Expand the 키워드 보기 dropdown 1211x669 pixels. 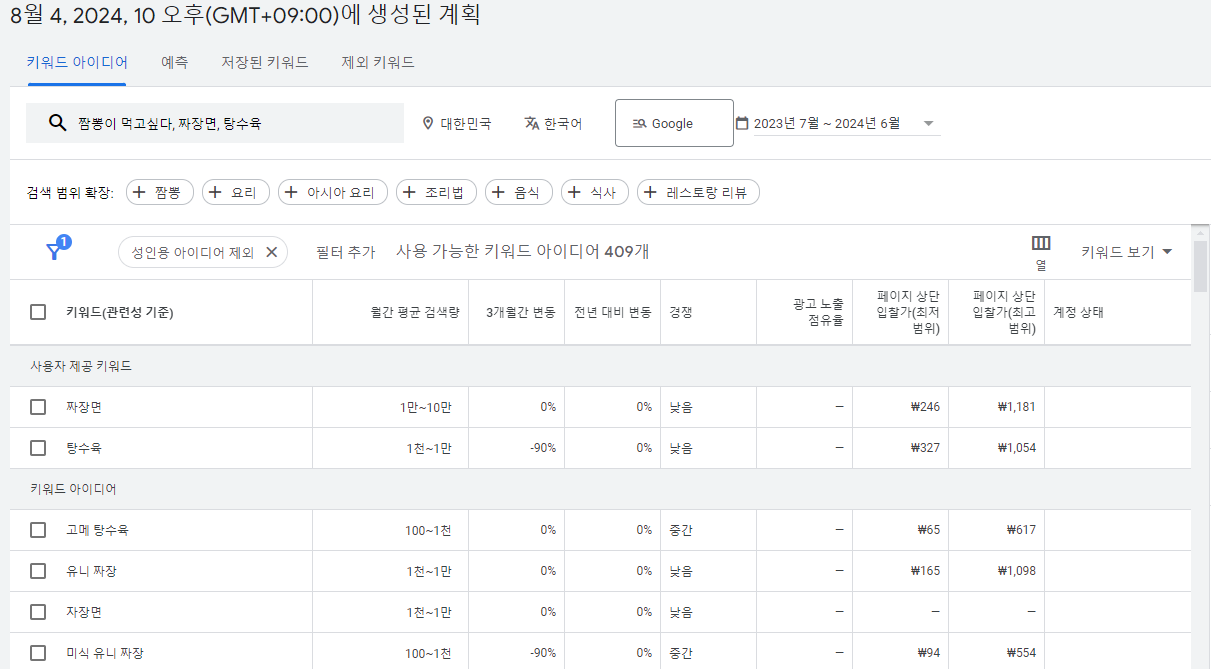tap(1126, 252)
